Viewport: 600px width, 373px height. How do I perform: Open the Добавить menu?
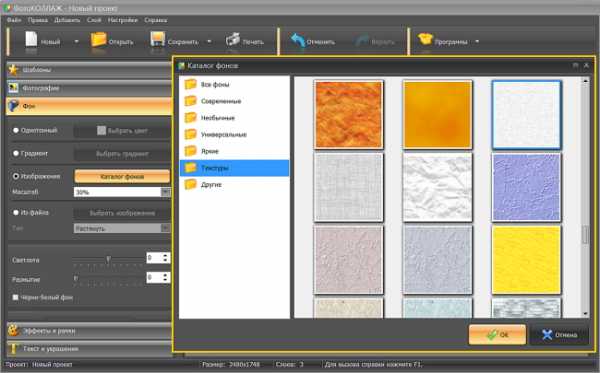[x=67, y=20]
